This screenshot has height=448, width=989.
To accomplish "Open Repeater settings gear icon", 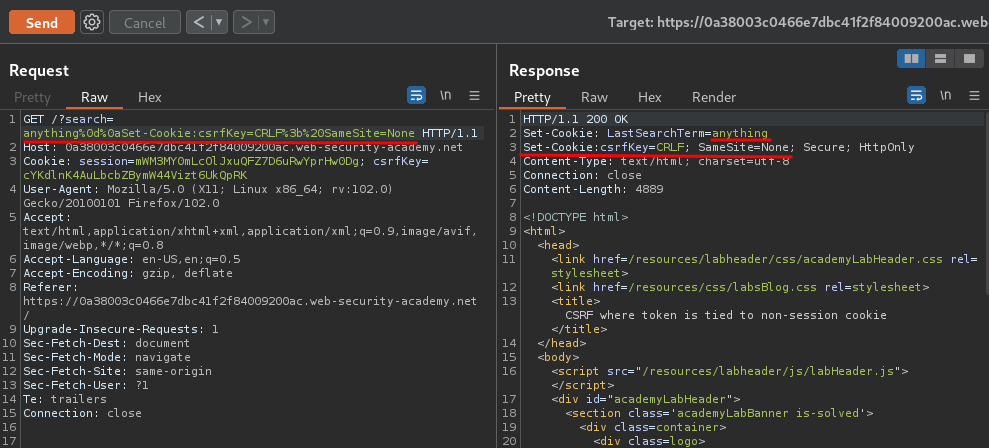I will (x=92, y=23).
